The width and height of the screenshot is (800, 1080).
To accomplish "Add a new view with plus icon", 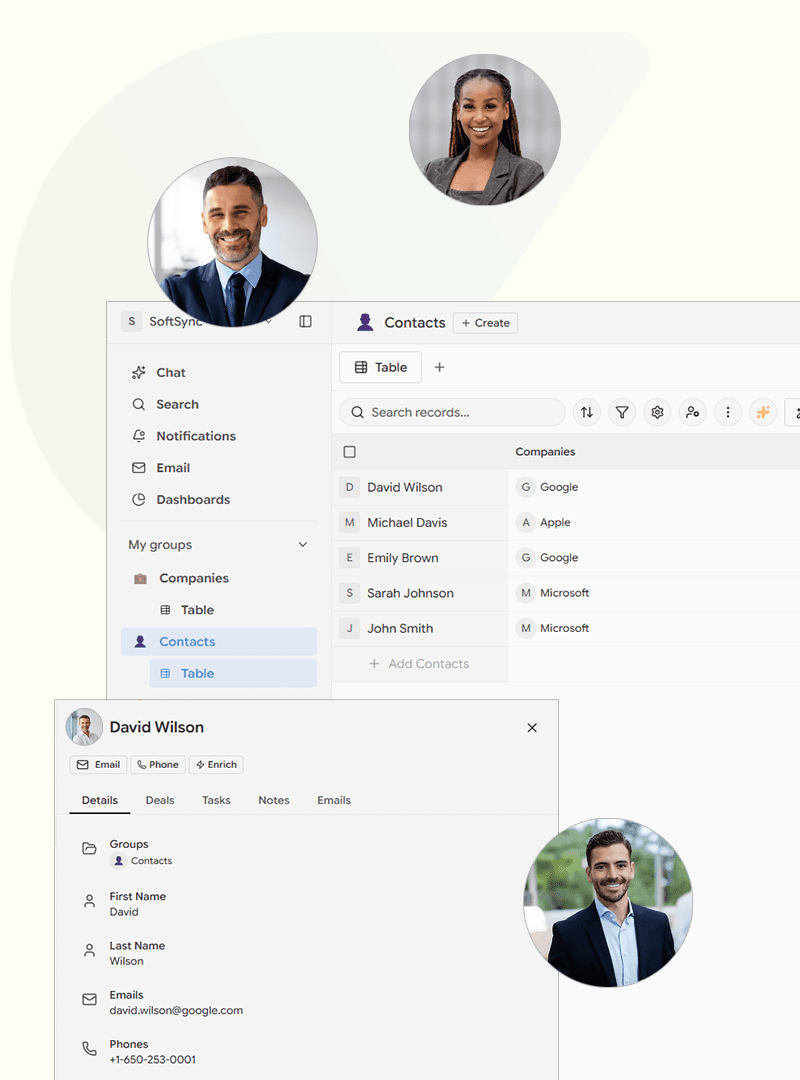I will point(439,367).
